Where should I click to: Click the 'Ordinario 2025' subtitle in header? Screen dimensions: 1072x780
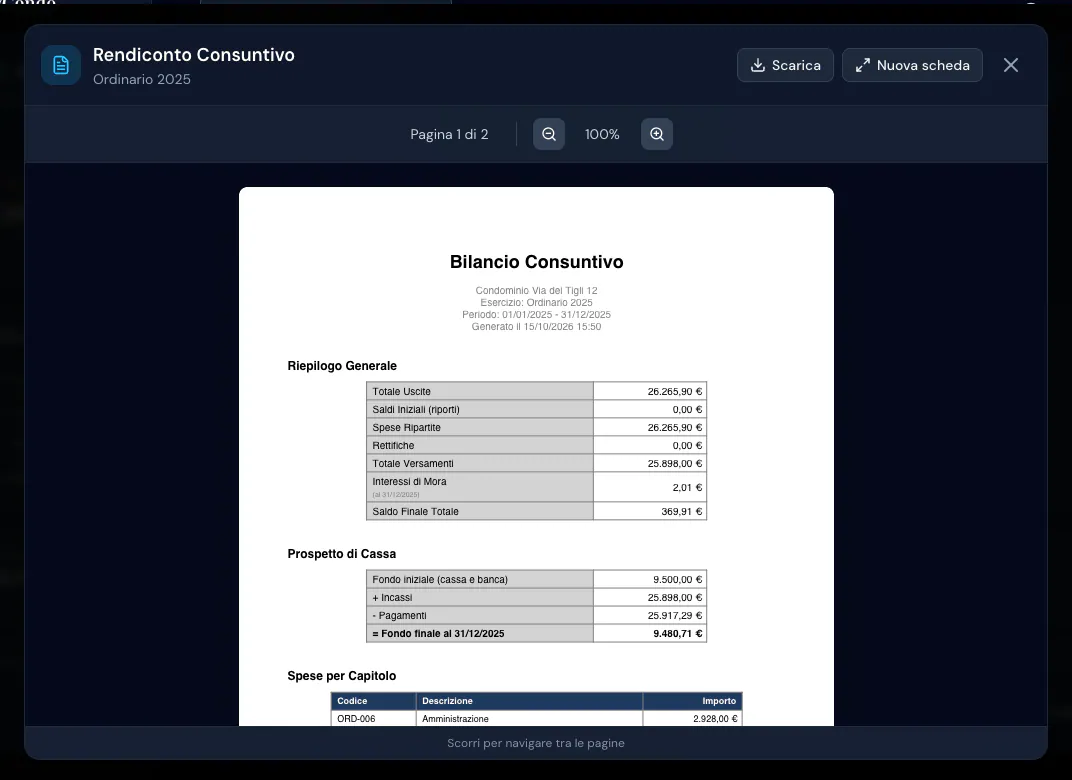pos(142,79)
